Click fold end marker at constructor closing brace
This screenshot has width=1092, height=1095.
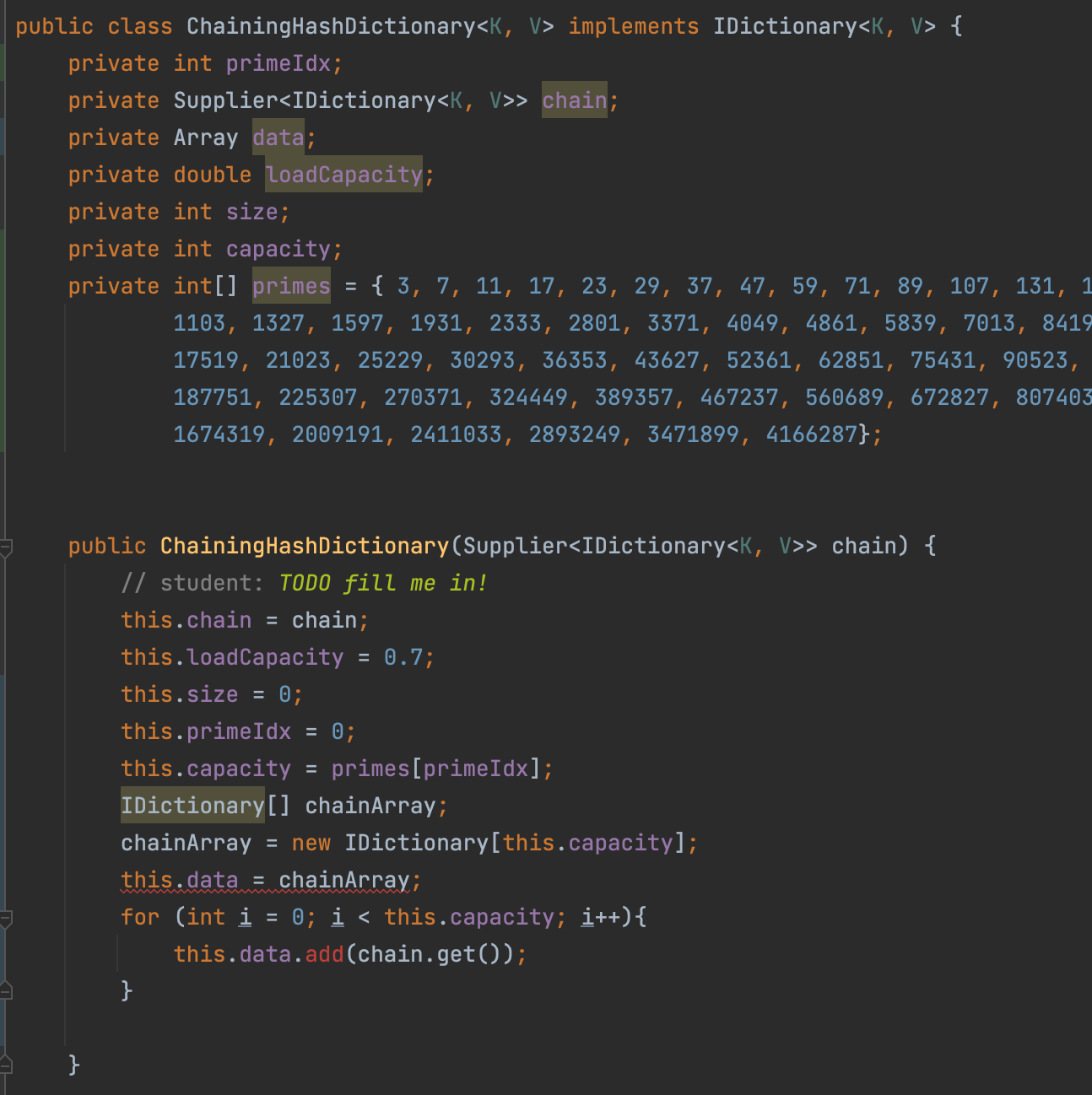coord(5,1065)
